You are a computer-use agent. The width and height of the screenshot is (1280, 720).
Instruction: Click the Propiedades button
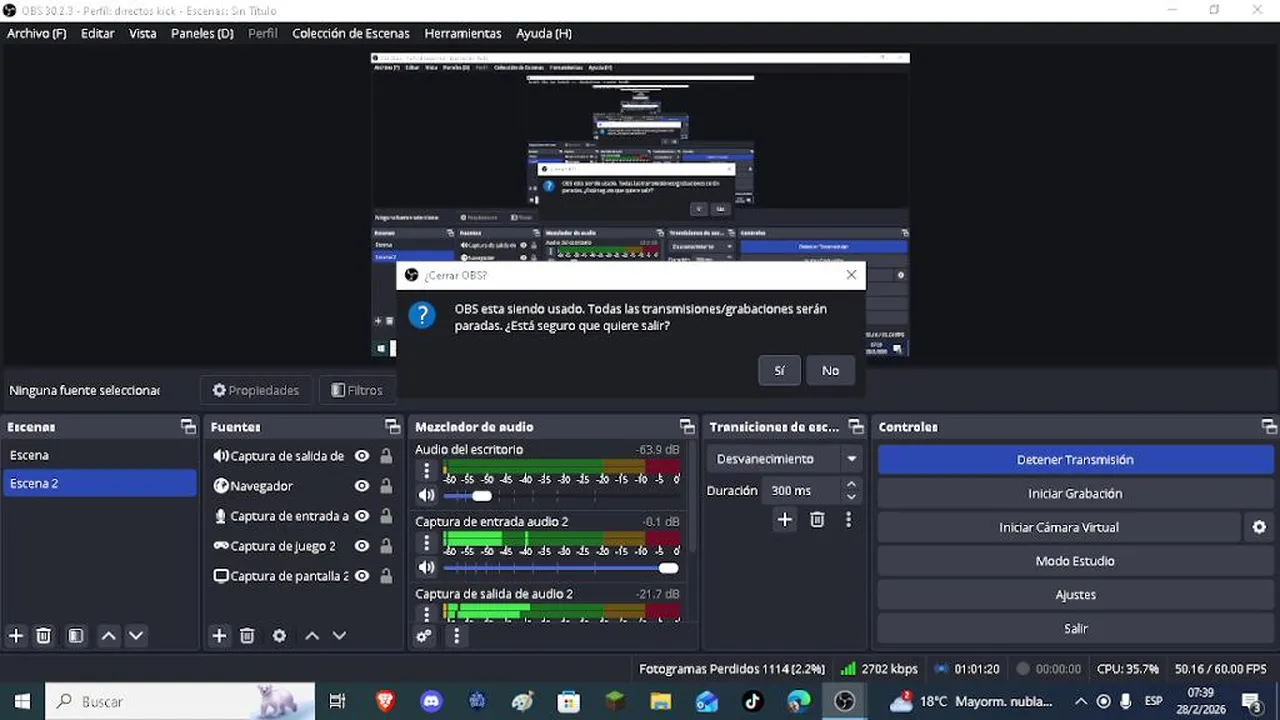(256, 390)
